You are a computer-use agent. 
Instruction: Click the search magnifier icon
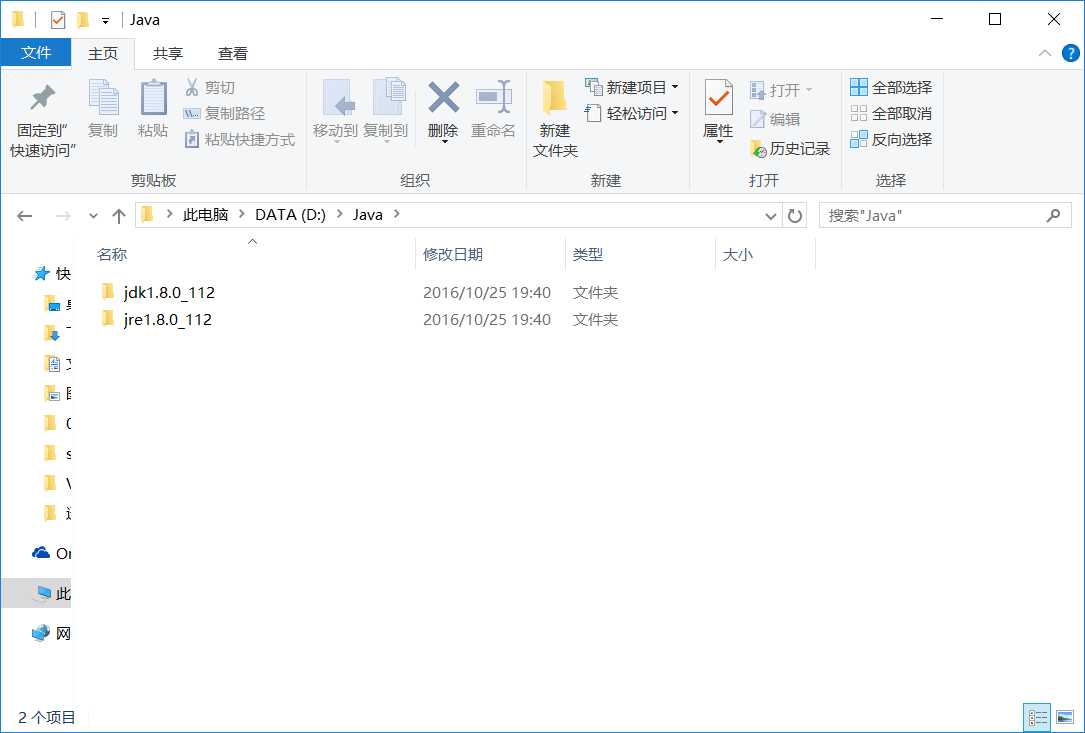[1053, 215]
